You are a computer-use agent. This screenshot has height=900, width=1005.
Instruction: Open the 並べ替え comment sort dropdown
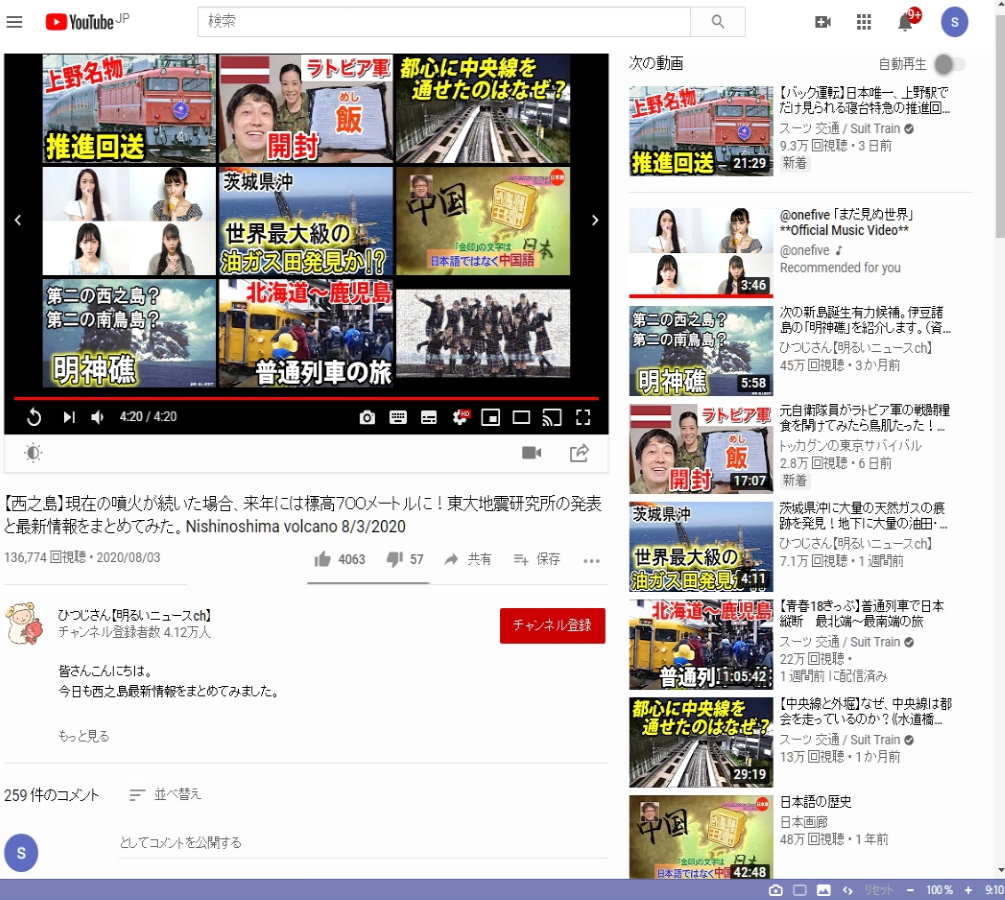click(166, 794)
